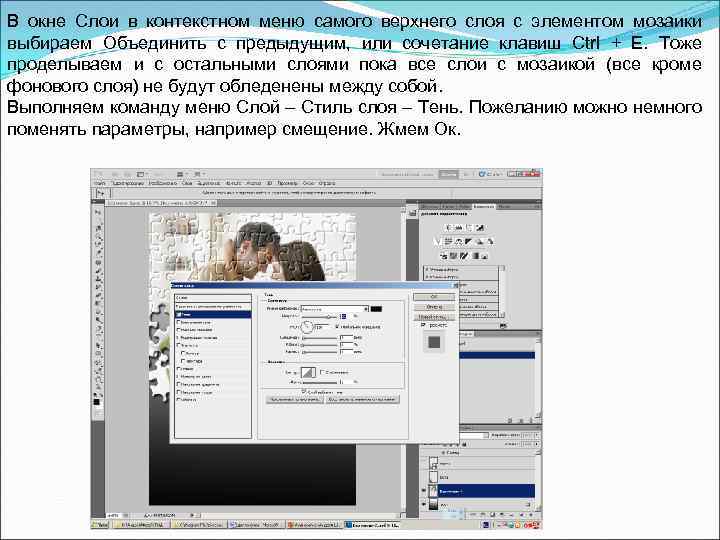Toggle Сглаживание (anti-aliased) checkbox near contour
The image size is (720, 540).
[x=322, y=372]
